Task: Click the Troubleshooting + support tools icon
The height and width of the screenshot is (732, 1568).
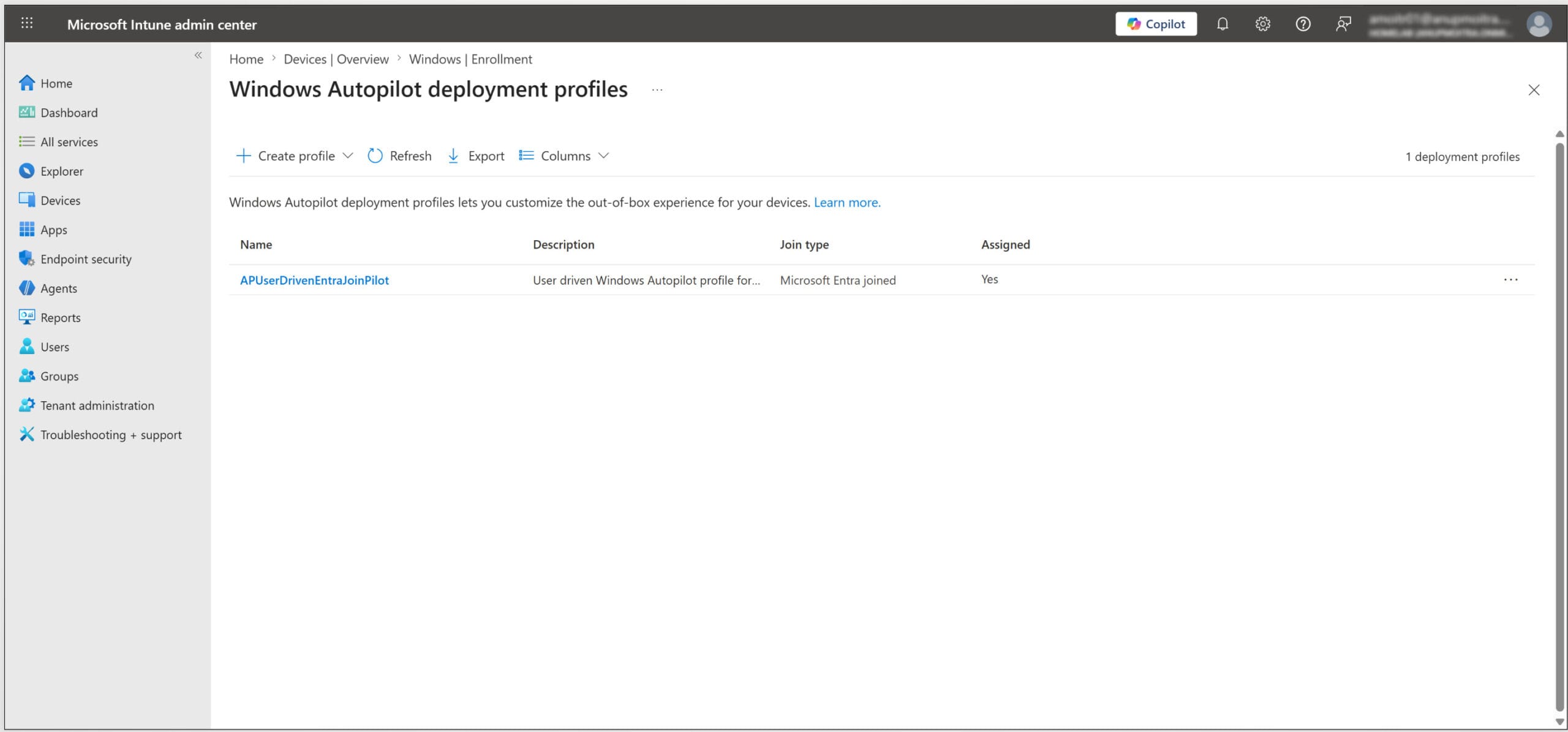Action: [26, 434]
